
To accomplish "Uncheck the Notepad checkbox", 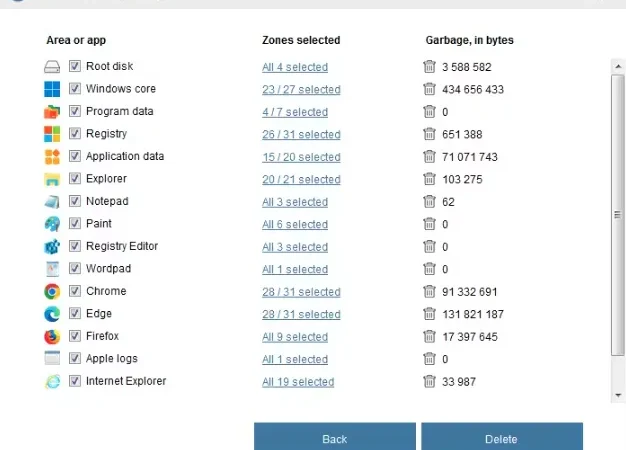I will click(x=75, y=201).
